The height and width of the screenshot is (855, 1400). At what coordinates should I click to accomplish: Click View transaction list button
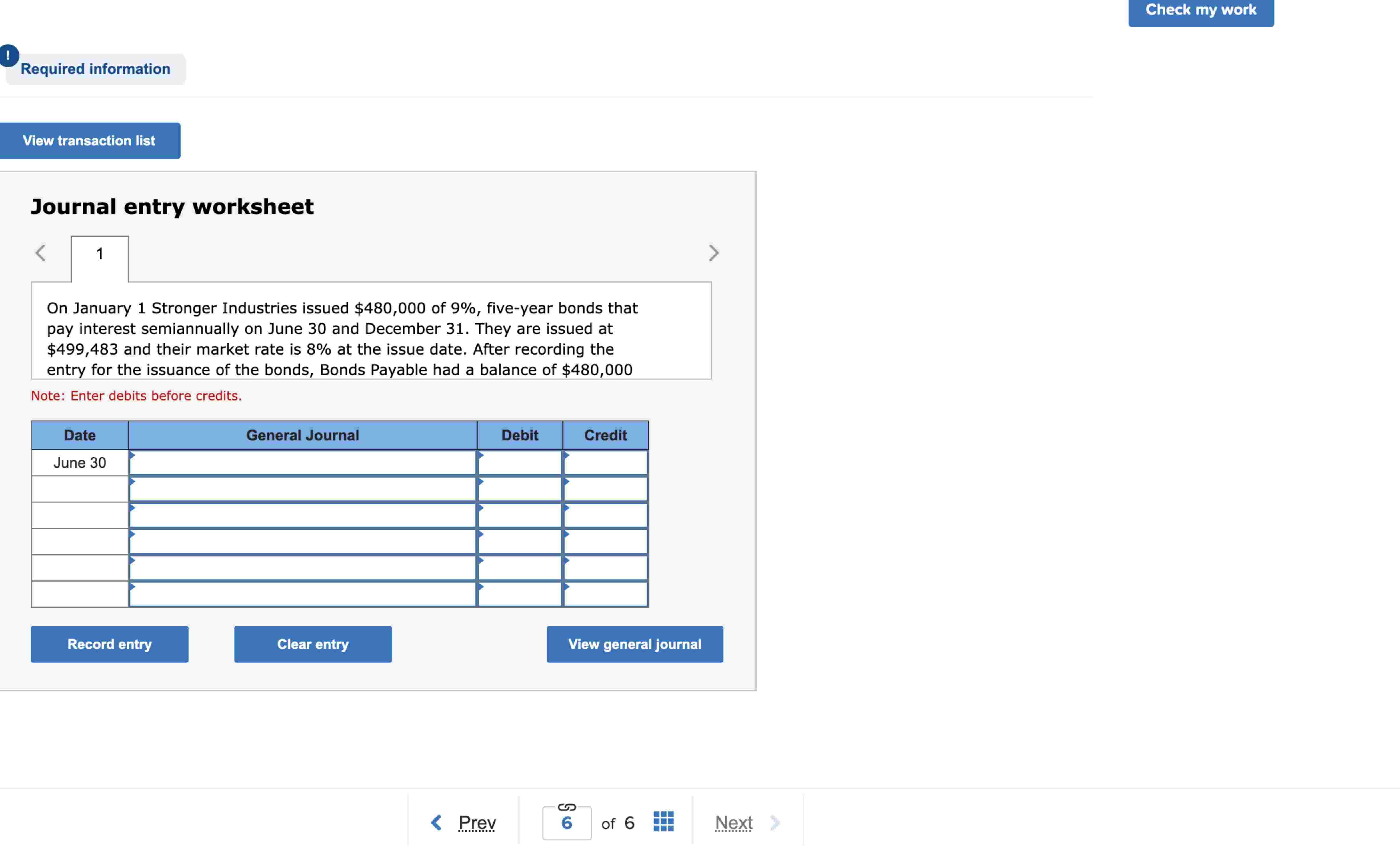89,141
